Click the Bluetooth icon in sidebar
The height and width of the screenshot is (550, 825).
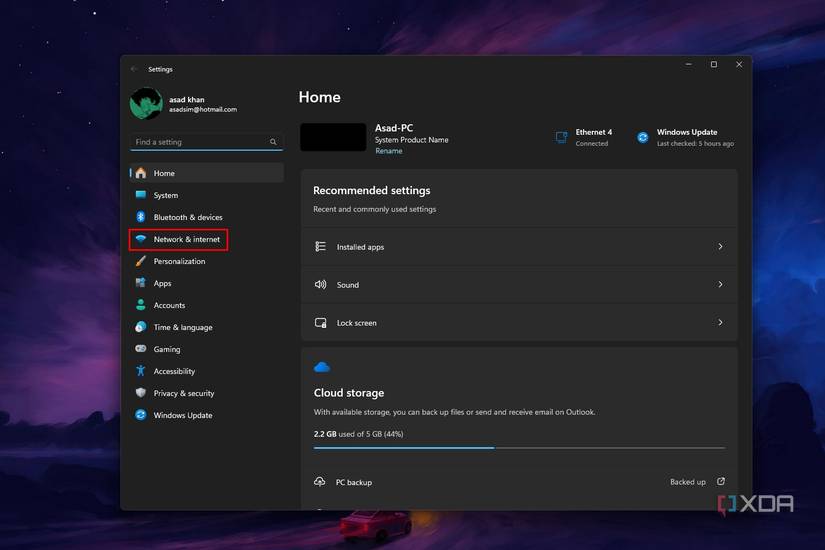(140, 217)
